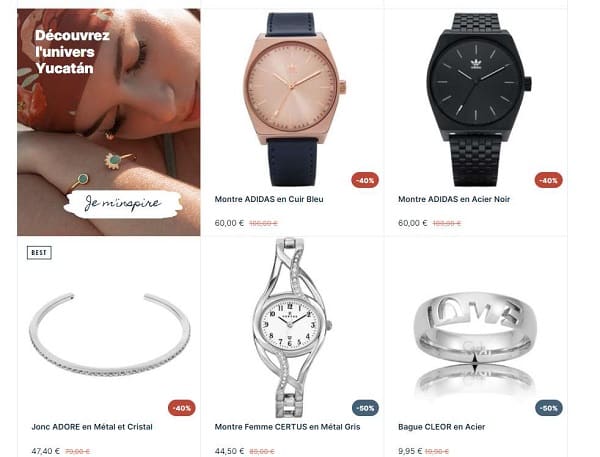Click 'Bague CLEOR en Acier' link
Screen dimensions: 600x457
point(442,427)
